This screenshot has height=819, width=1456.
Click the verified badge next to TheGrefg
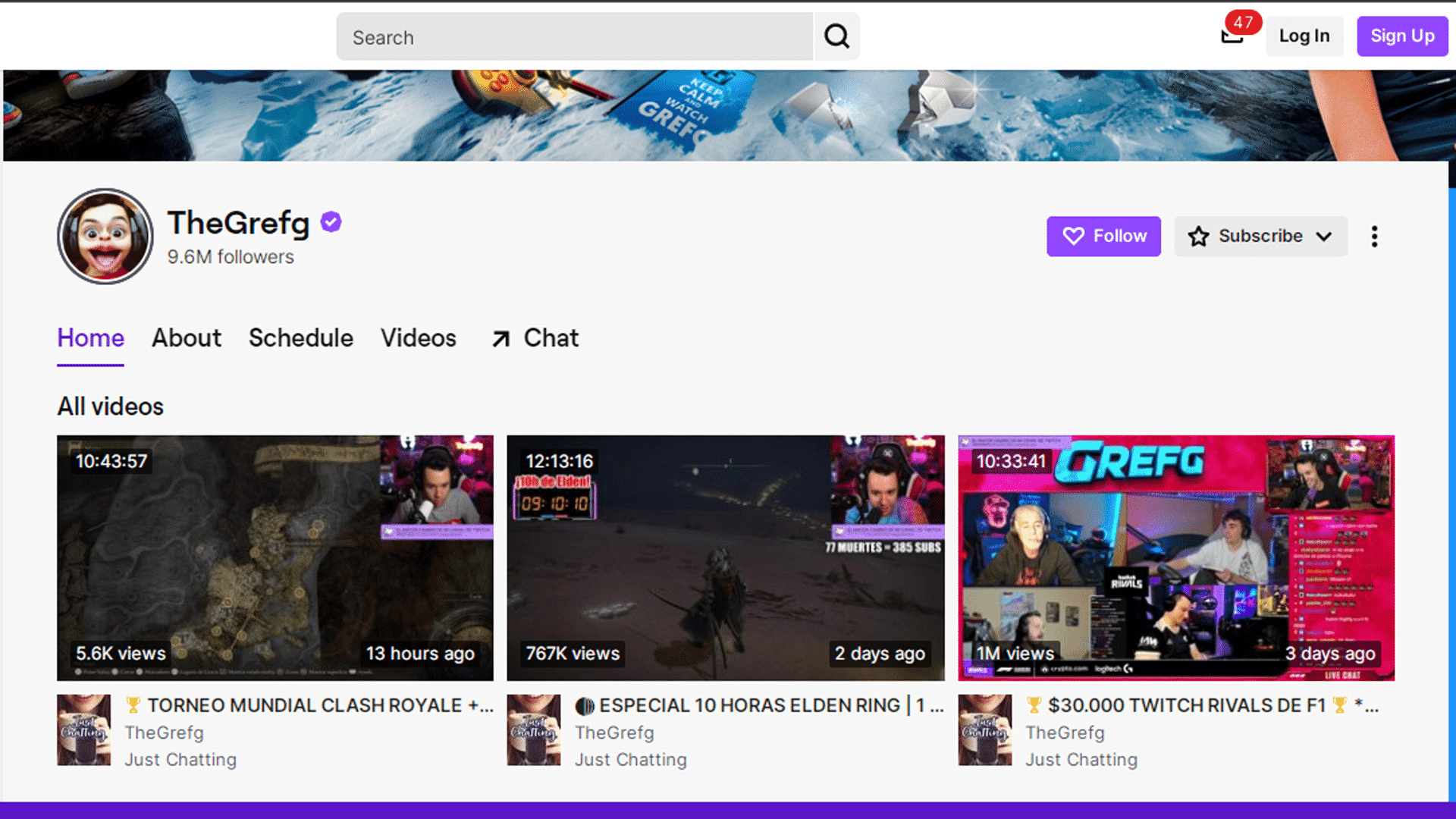(331, 222)
